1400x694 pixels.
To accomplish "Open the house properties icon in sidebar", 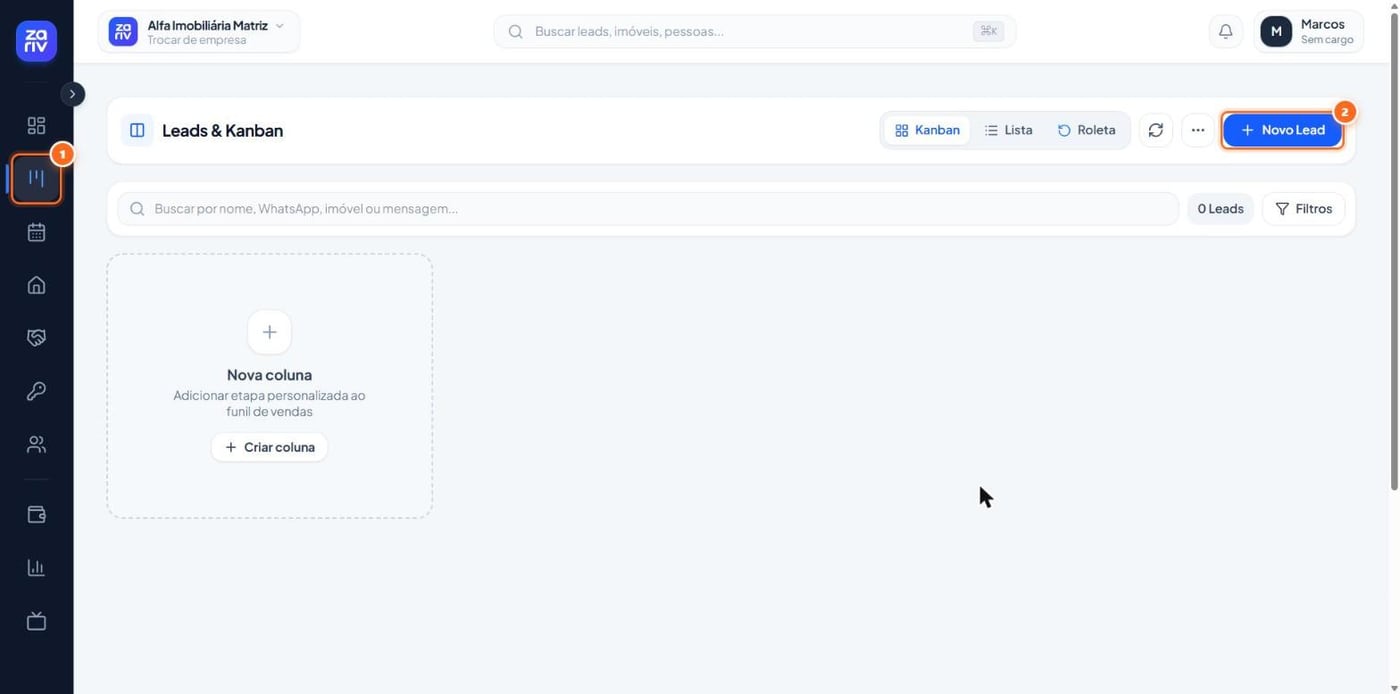I will (36, 285).
